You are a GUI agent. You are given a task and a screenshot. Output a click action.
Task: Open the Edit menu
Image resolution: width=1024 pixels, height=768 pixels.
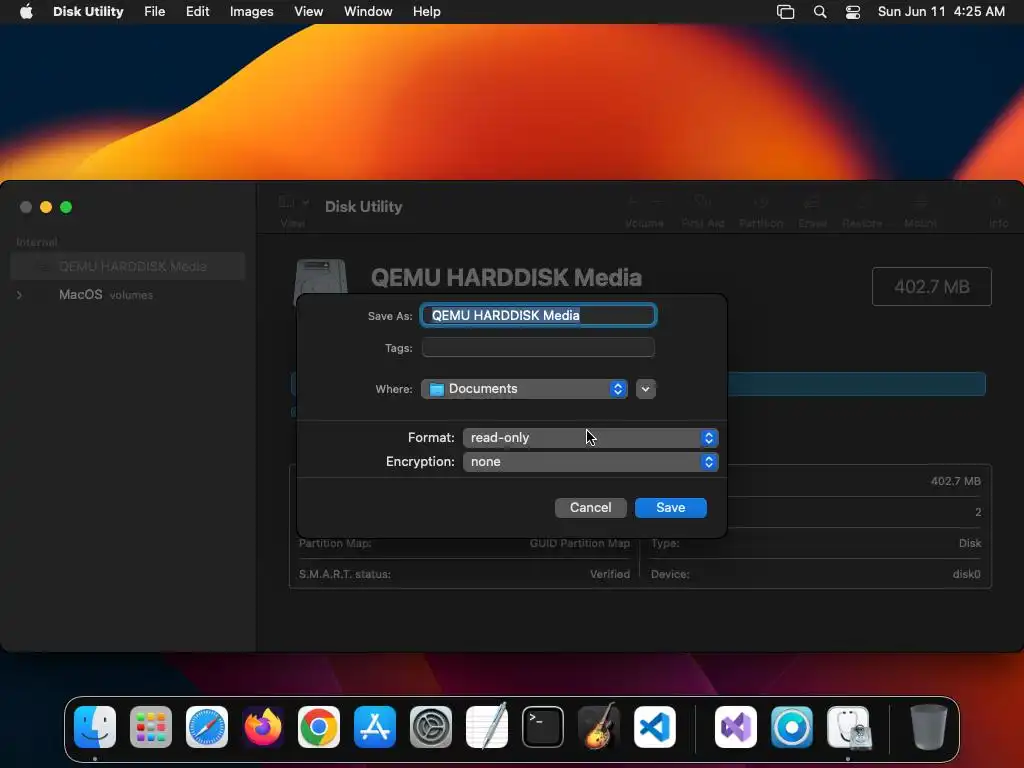click(x=197, y=12)
